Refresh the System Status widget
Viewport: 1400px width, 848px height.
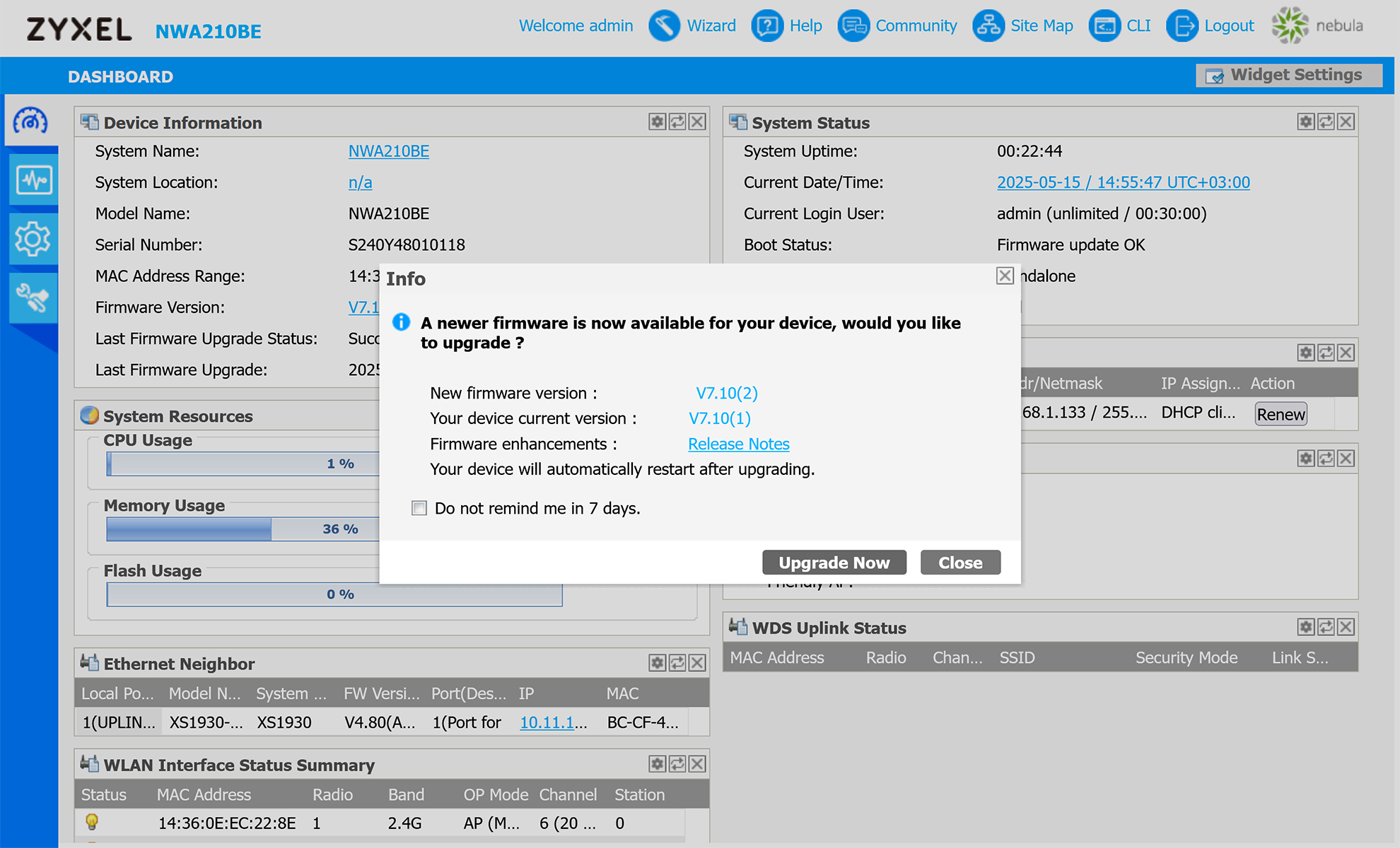tap(1326, 122)
